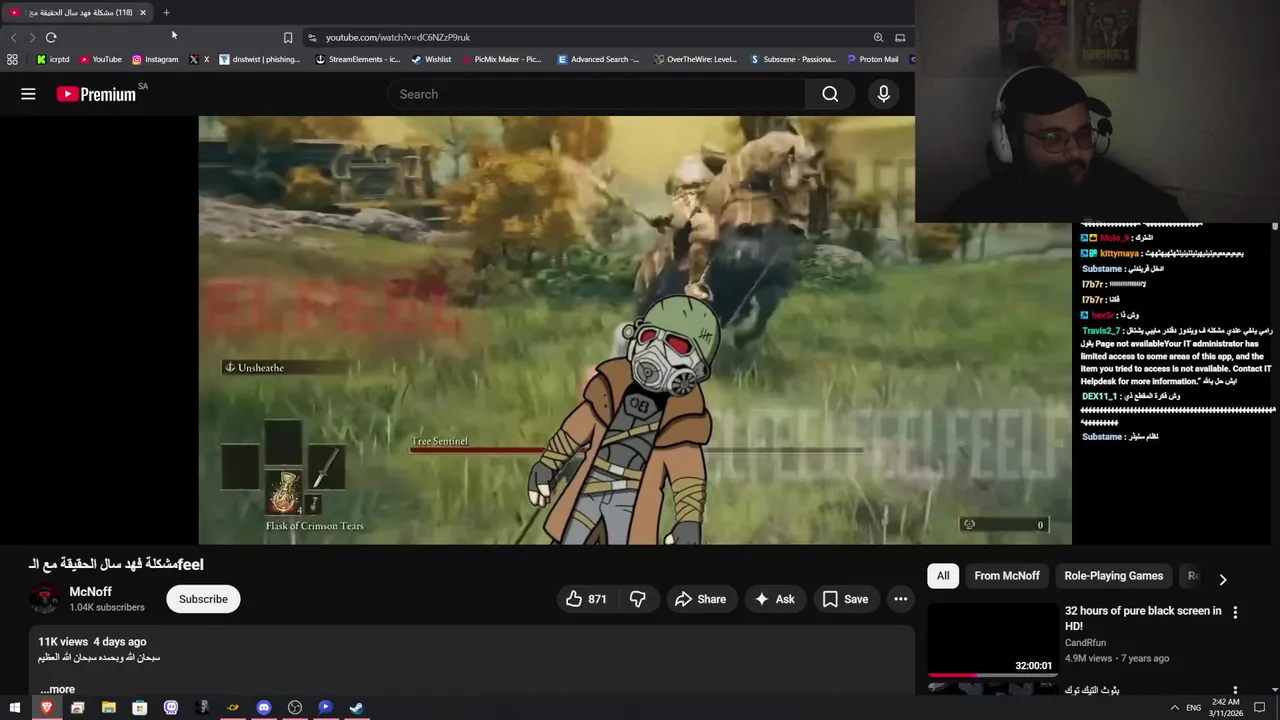Screen dimensions: 1280x720
Task: Open Discord from the taskbar
Action: point(264,708)
